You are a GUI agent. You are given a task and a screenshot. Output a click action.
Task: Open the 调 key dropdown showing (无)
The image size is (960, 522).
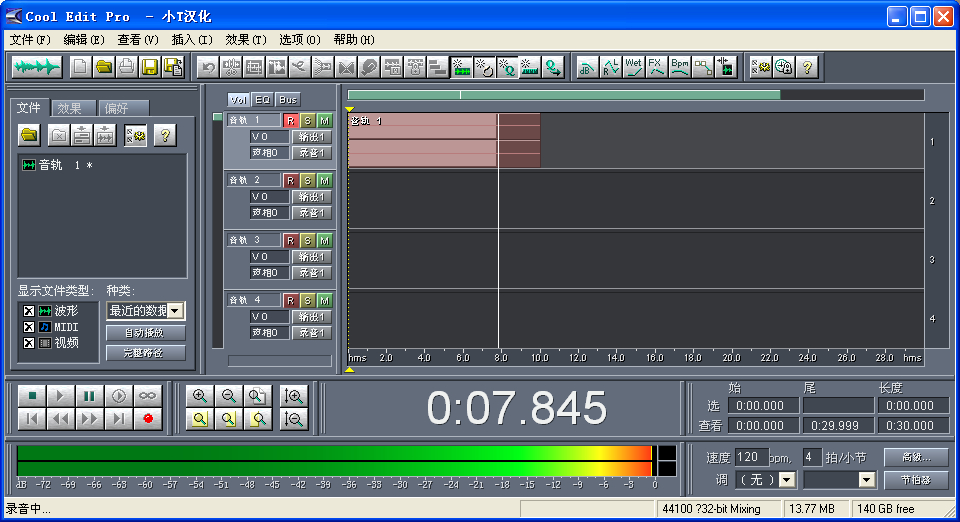787,480
